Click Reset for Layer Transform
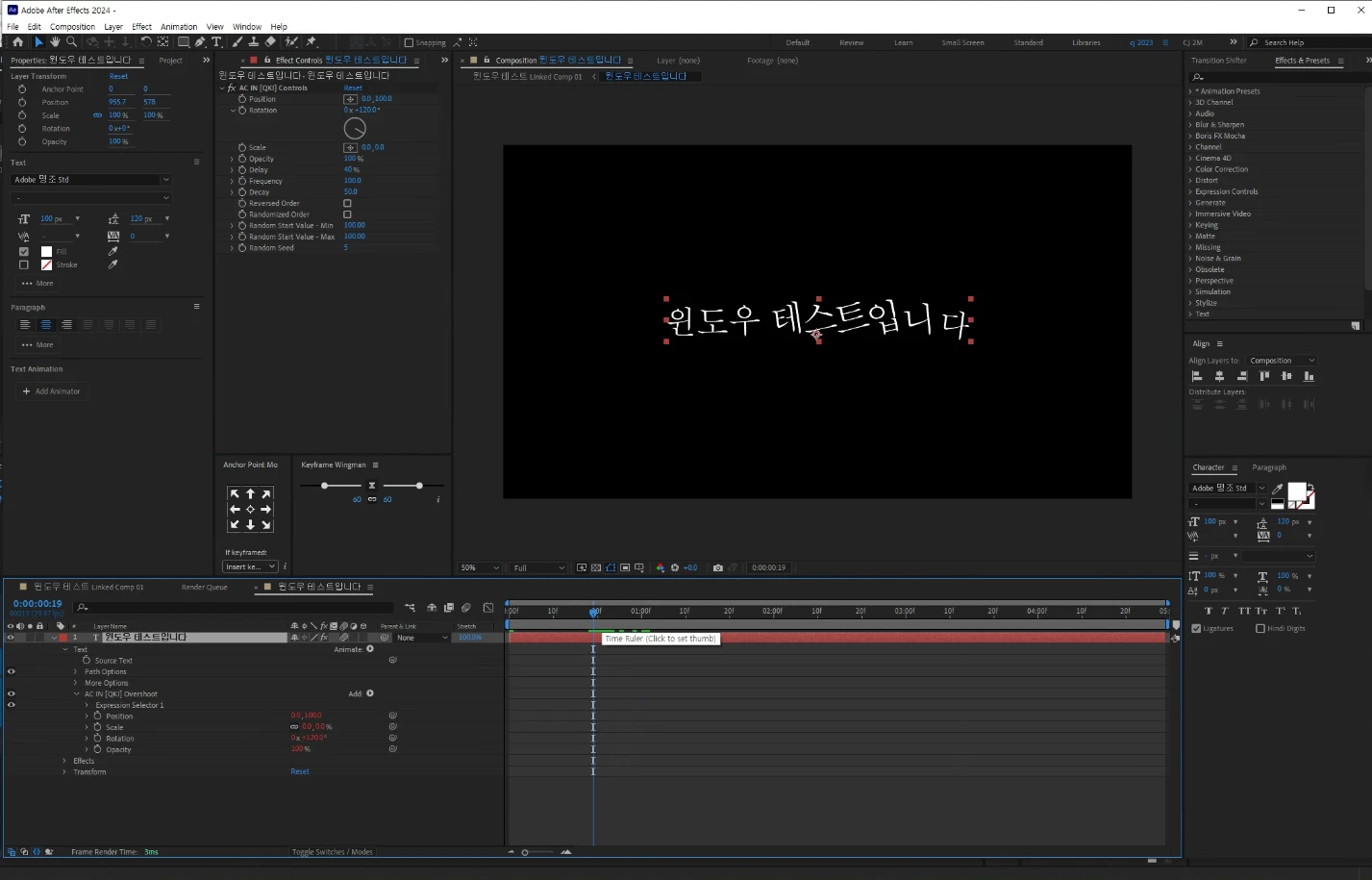Screen dimensions: 1372x880 tap(118, 76)
